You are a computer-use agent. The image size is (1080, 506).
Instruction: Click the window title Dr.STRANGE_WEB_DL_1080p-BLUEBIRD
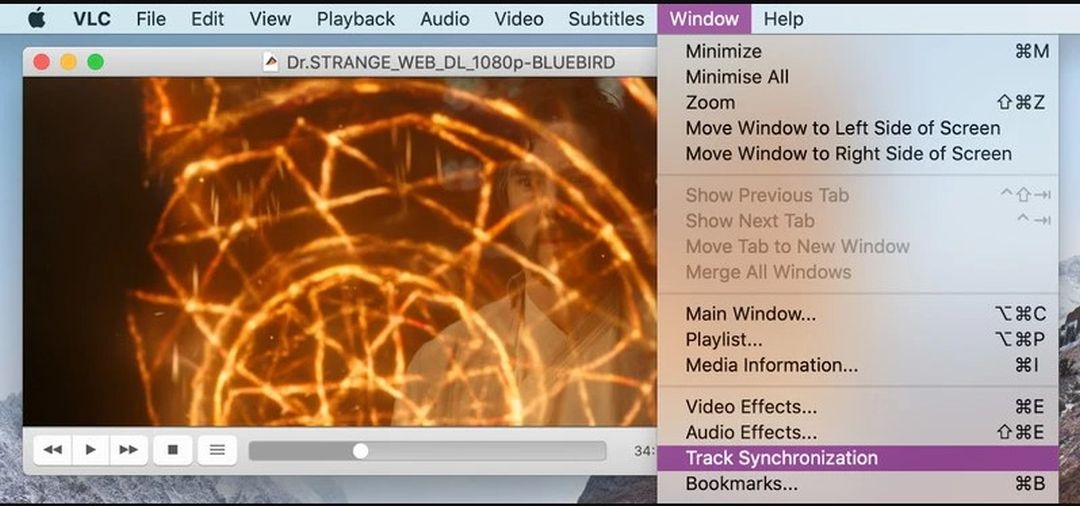[x=450, y=63]
